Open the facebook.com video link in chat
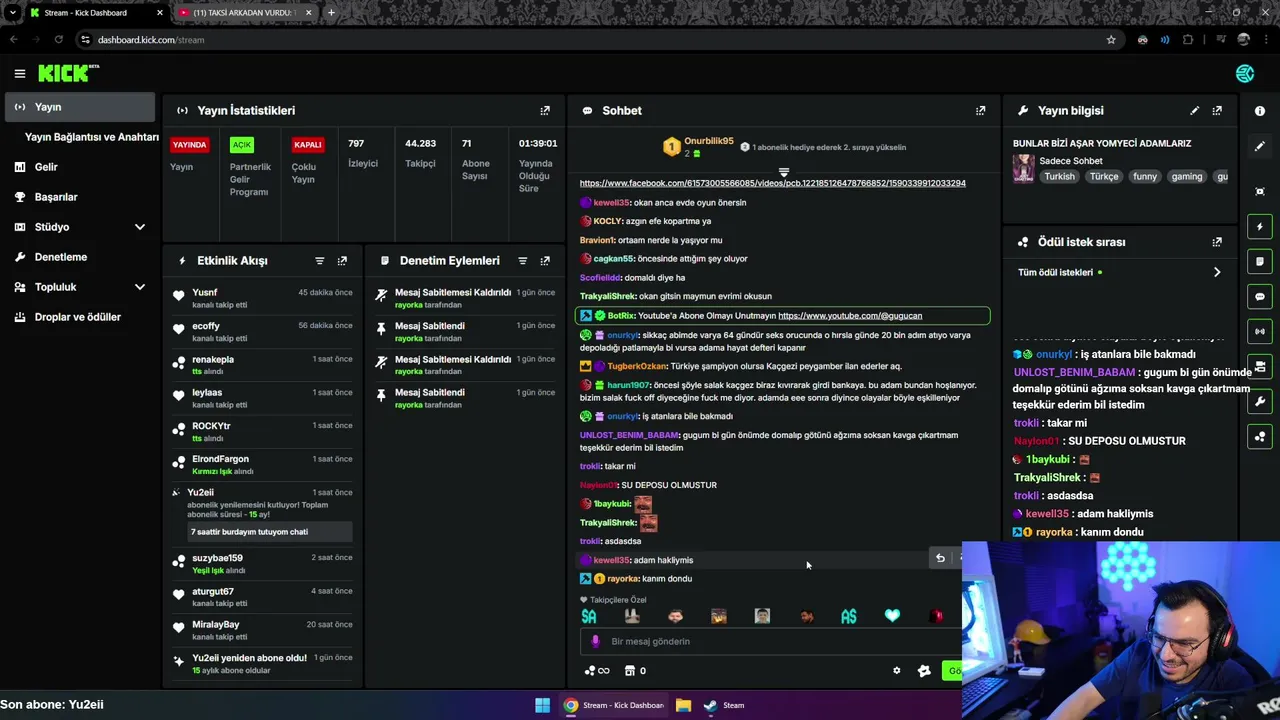 pos(773,183)
